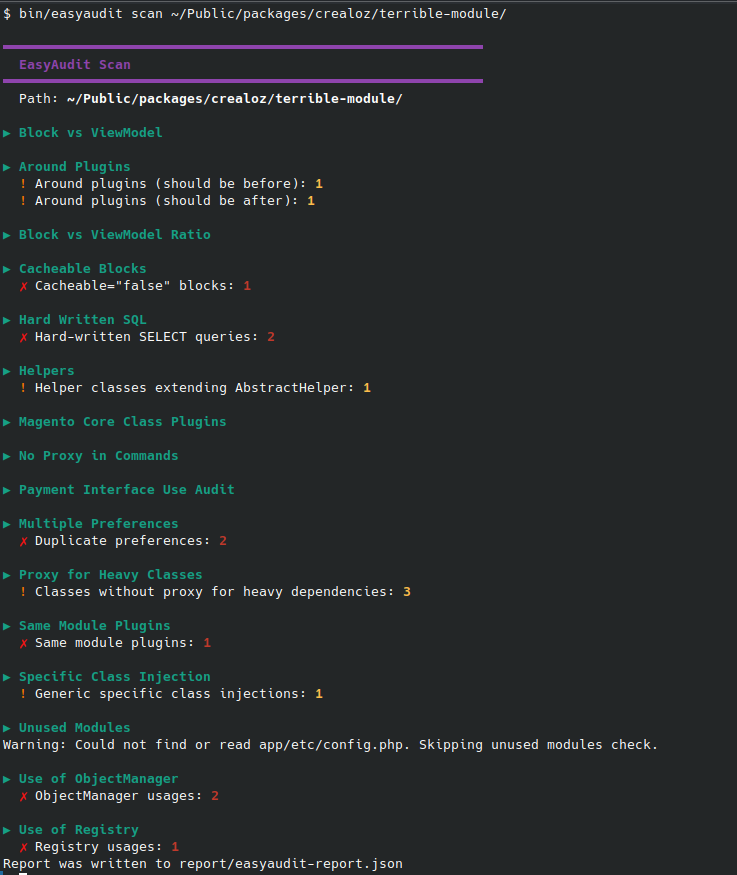737x875 pixels.
Task: Click the warning mark before Helper classes line
Action: tap(23, 388)
